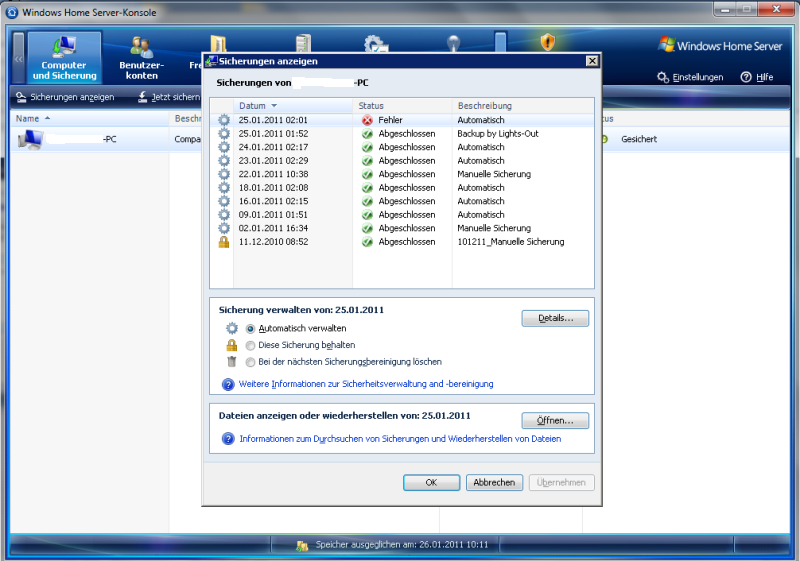The height and width of the screenshot is (561, 800).
Task: Select the computer icon in the list
Action: pyautogui.click(x=30, y=139)
